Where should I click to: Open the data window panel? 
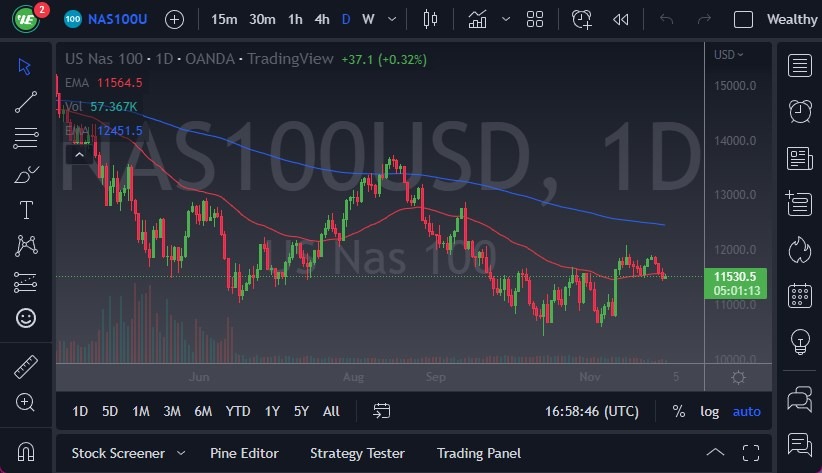(x=799, y=203)
